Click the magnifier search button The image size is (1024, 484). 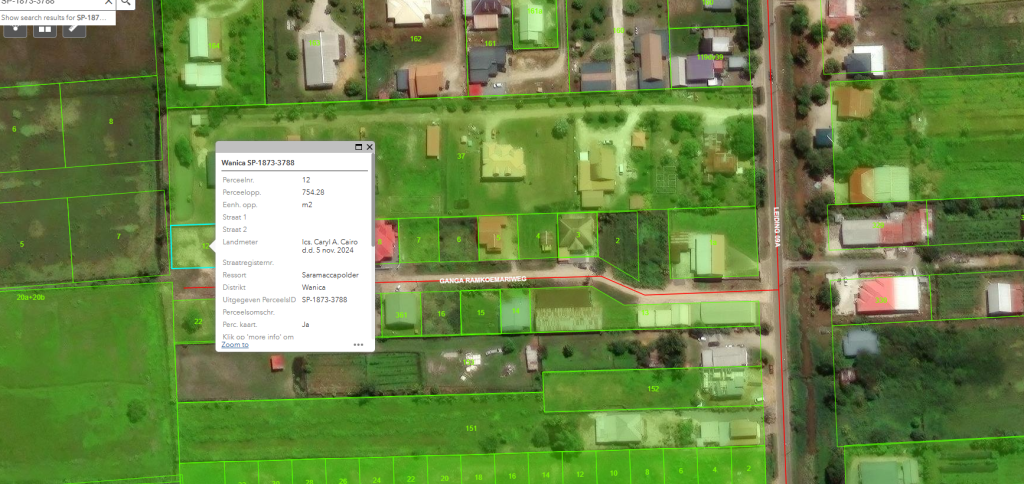[126, 3]
